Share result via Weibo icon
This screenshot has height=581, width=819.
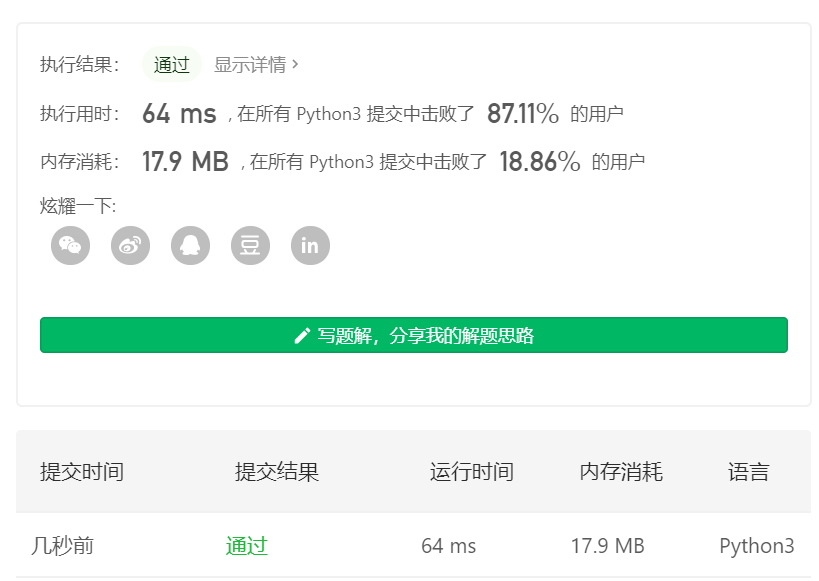[x=131, y=246]
